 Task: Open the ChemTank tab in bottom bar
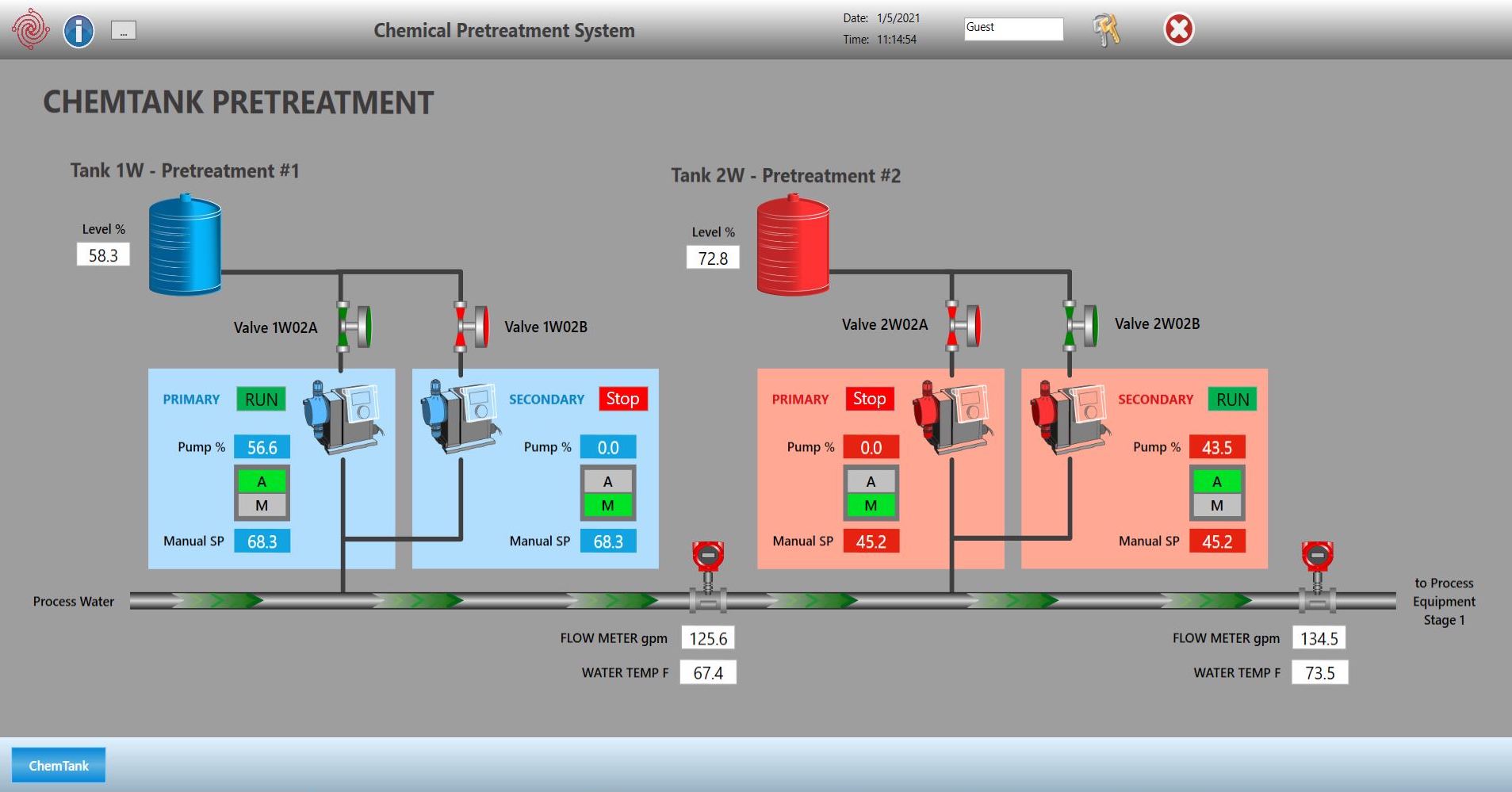tap(59, 765)
